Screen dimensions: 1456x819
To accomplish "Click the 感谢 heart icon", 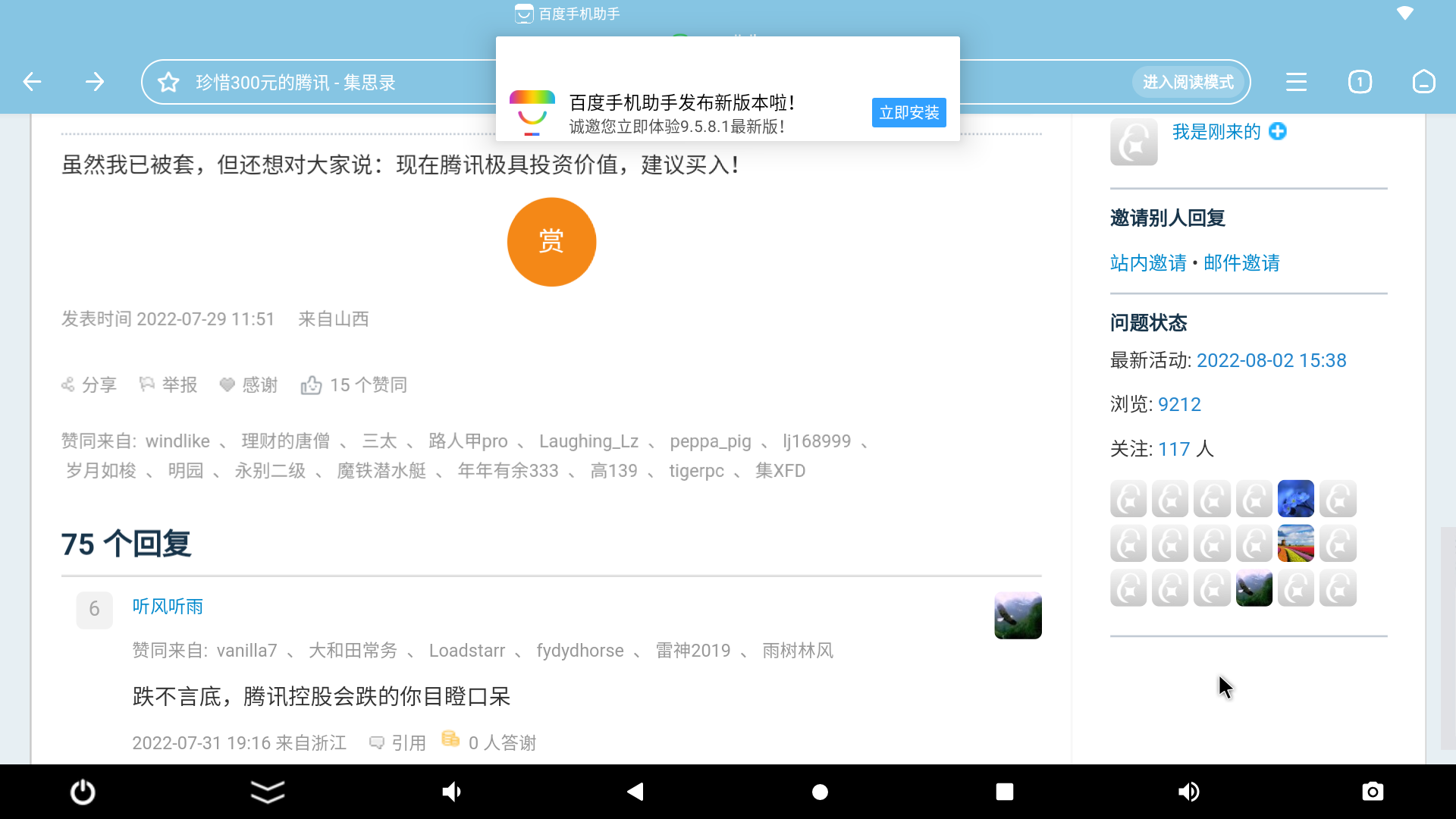I will (x=227, y=384).
